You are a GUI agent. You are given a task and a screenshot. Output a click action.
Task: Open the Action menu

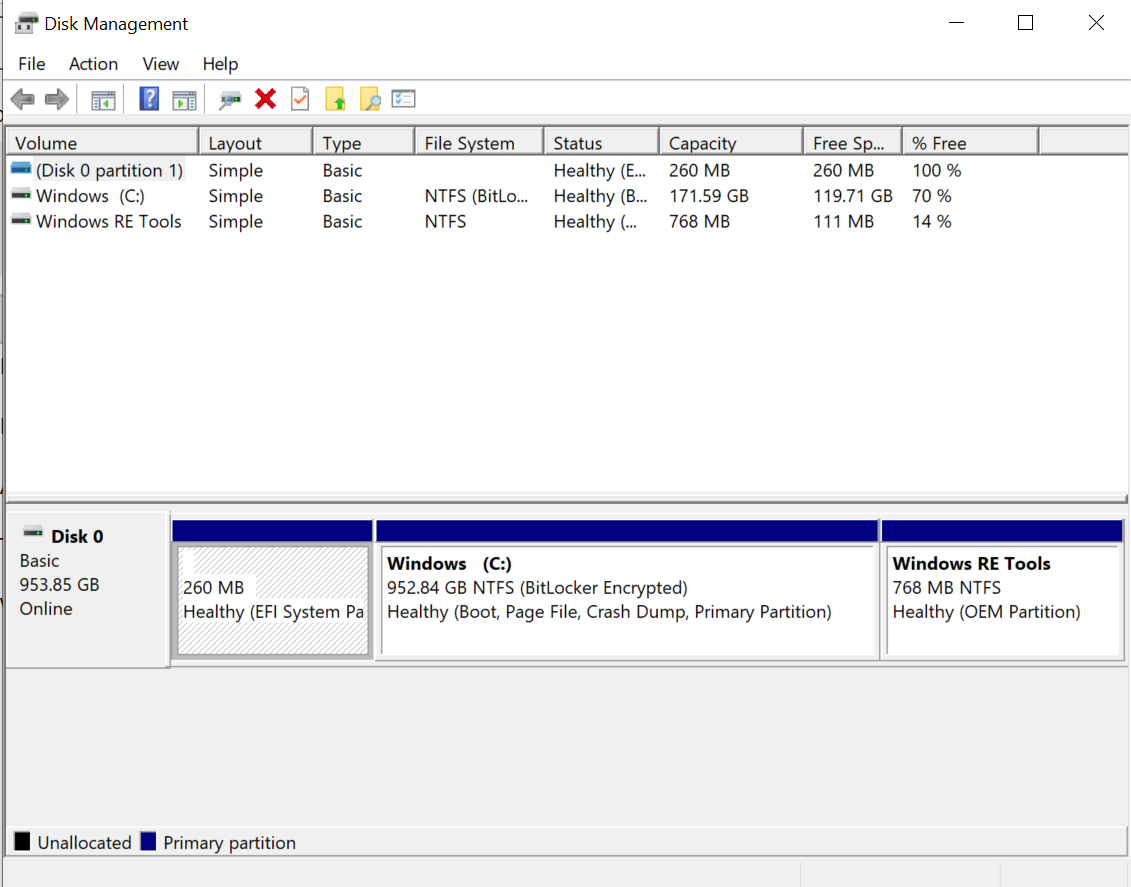pos(93,64)
